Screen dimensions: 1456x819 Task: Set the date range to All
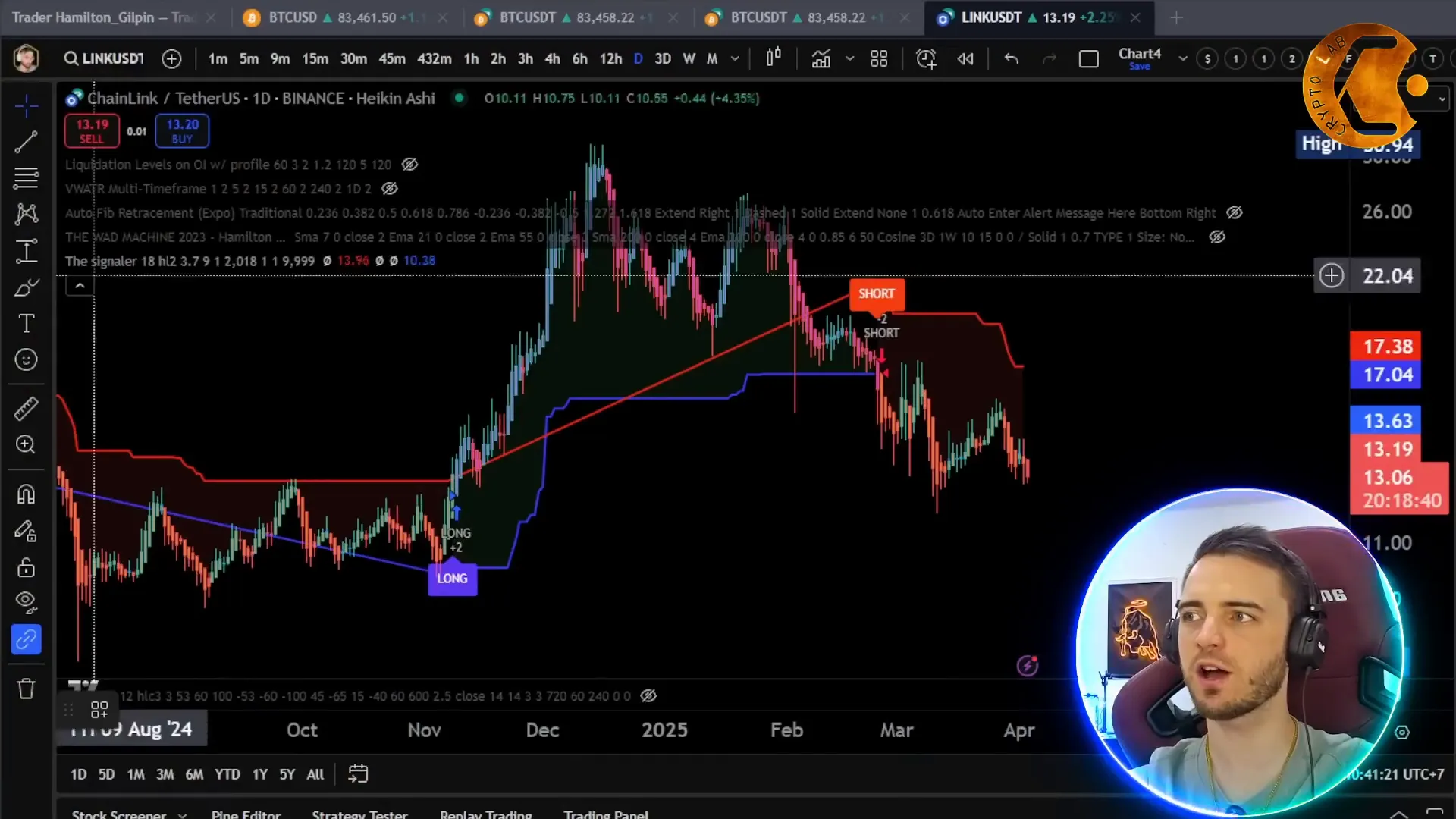(x=315, y=774)
